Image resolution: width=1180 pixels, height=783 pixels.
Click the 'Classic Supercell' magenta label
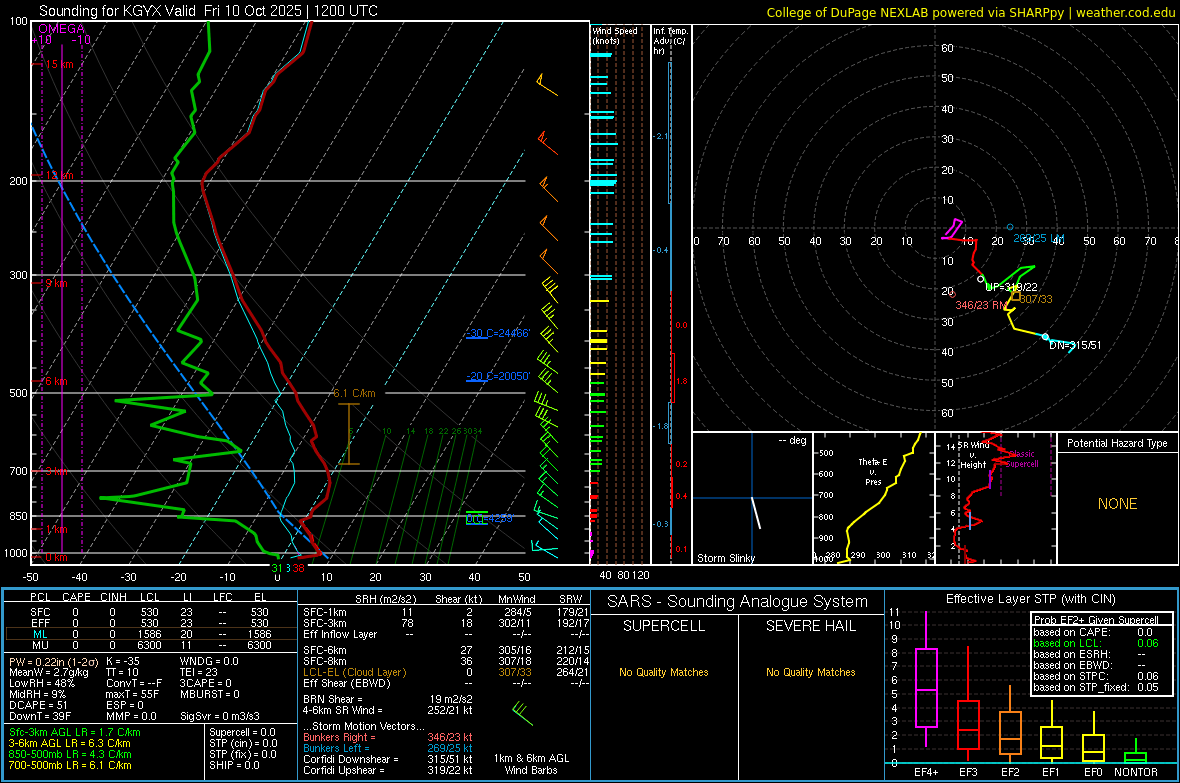click(1021, 459)
